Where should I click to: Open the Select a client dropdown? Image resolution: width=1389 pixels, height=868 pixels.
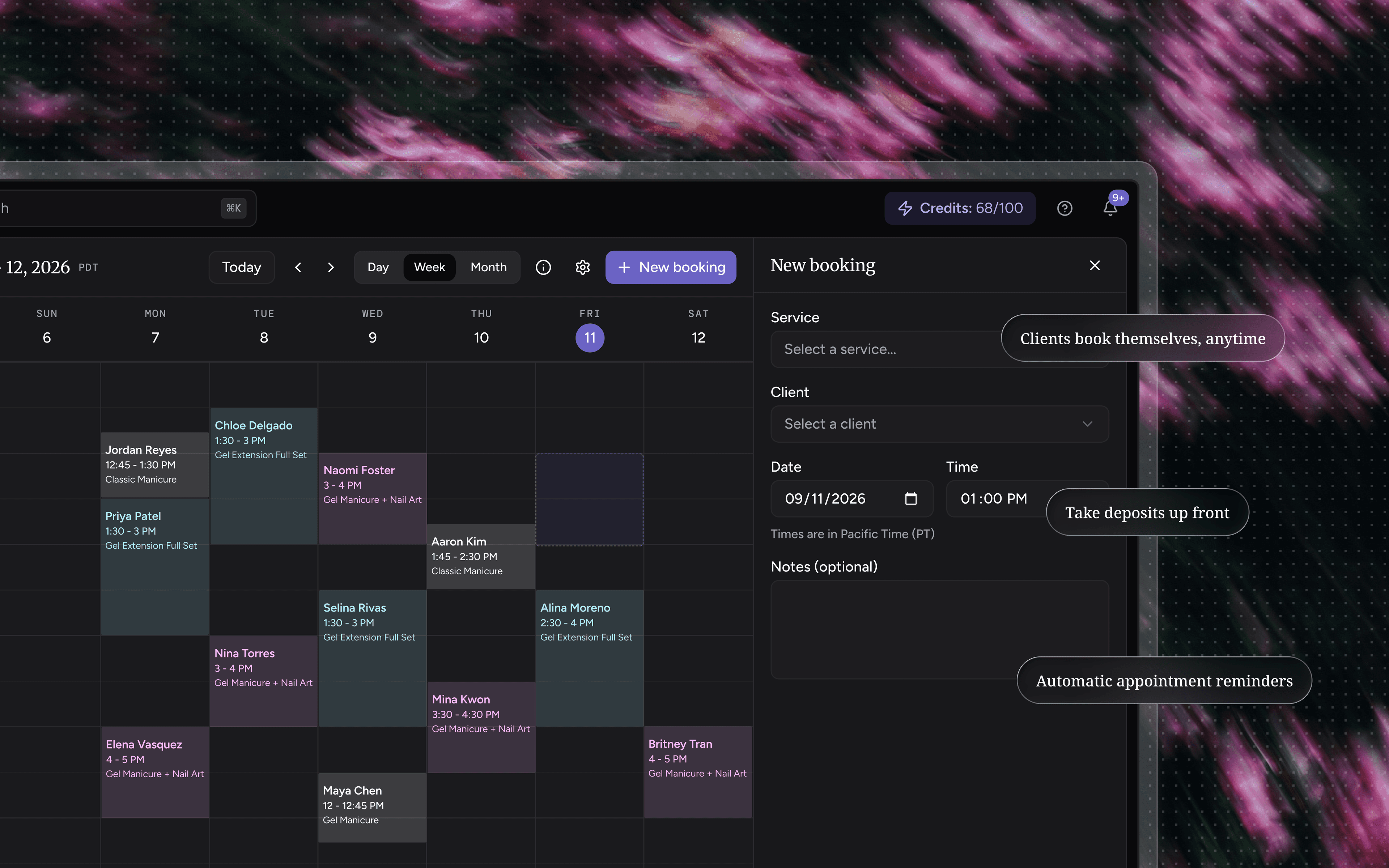[x=940, y=424]
